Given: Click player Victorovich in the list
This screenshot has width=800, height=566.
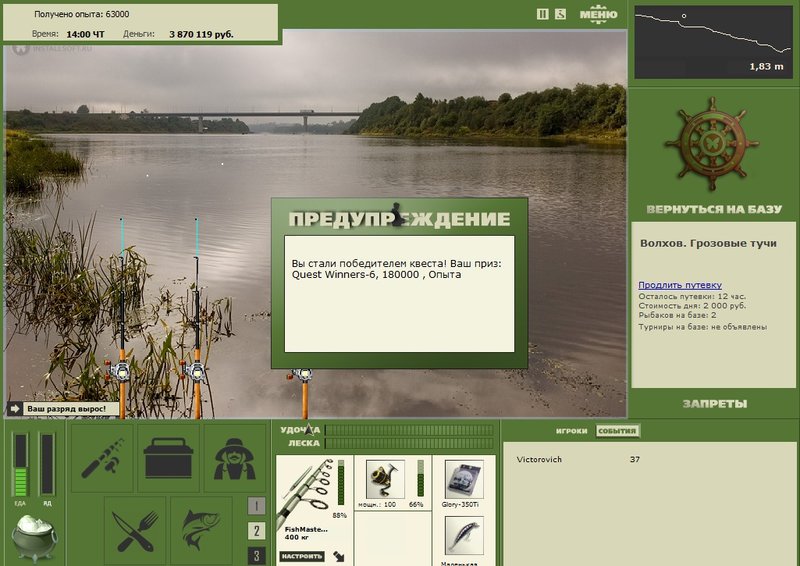Looking at the screenshot, I should point(539,459).
